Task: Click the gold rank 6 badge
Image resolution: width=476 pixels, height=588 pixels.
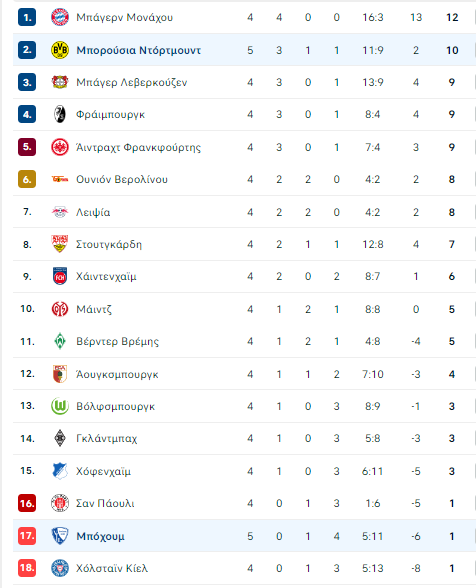Action: [x=27, y=179]
